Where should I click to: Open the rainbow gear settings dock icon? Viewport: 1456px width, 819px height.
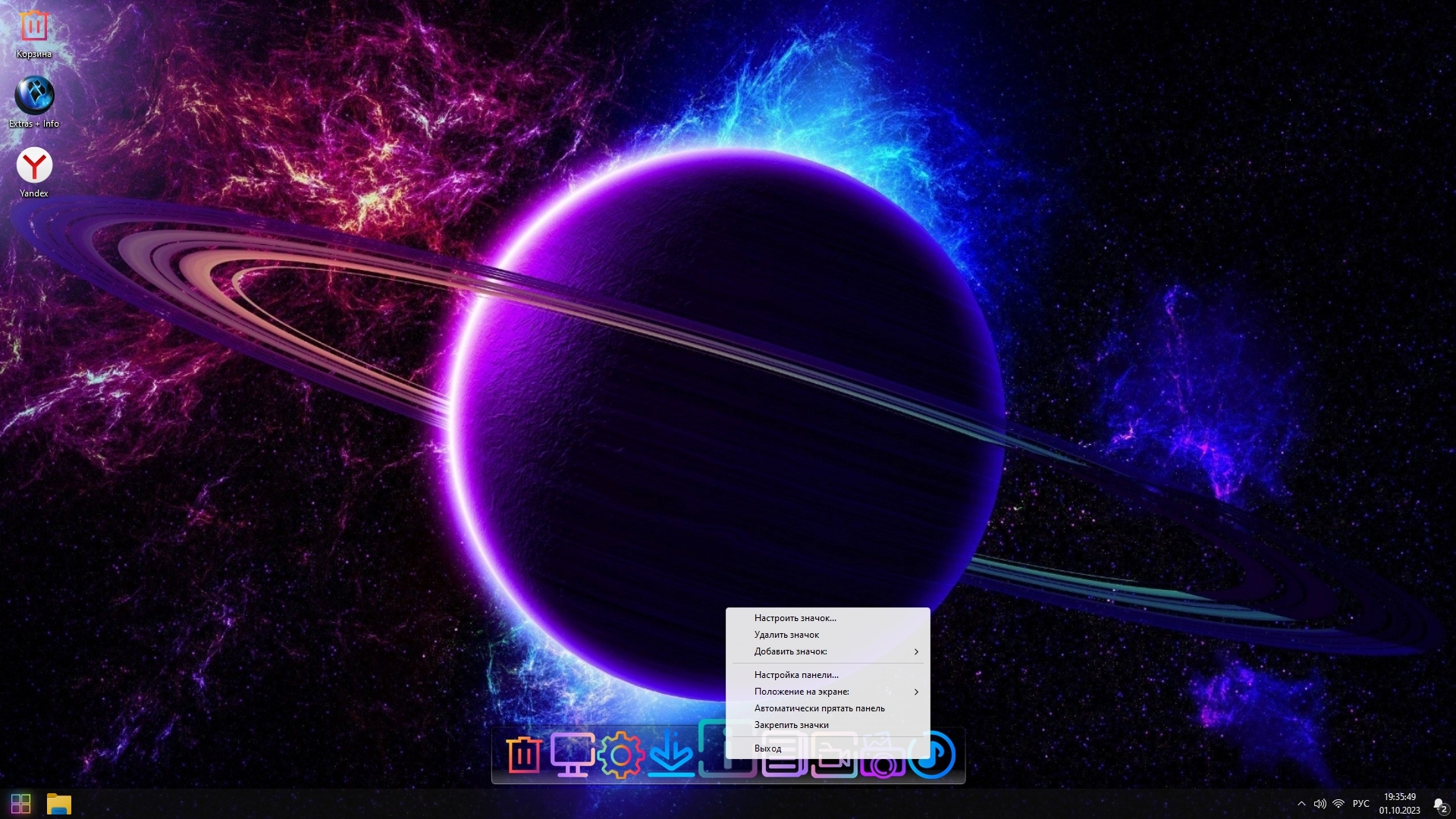[x=620, y=755]
